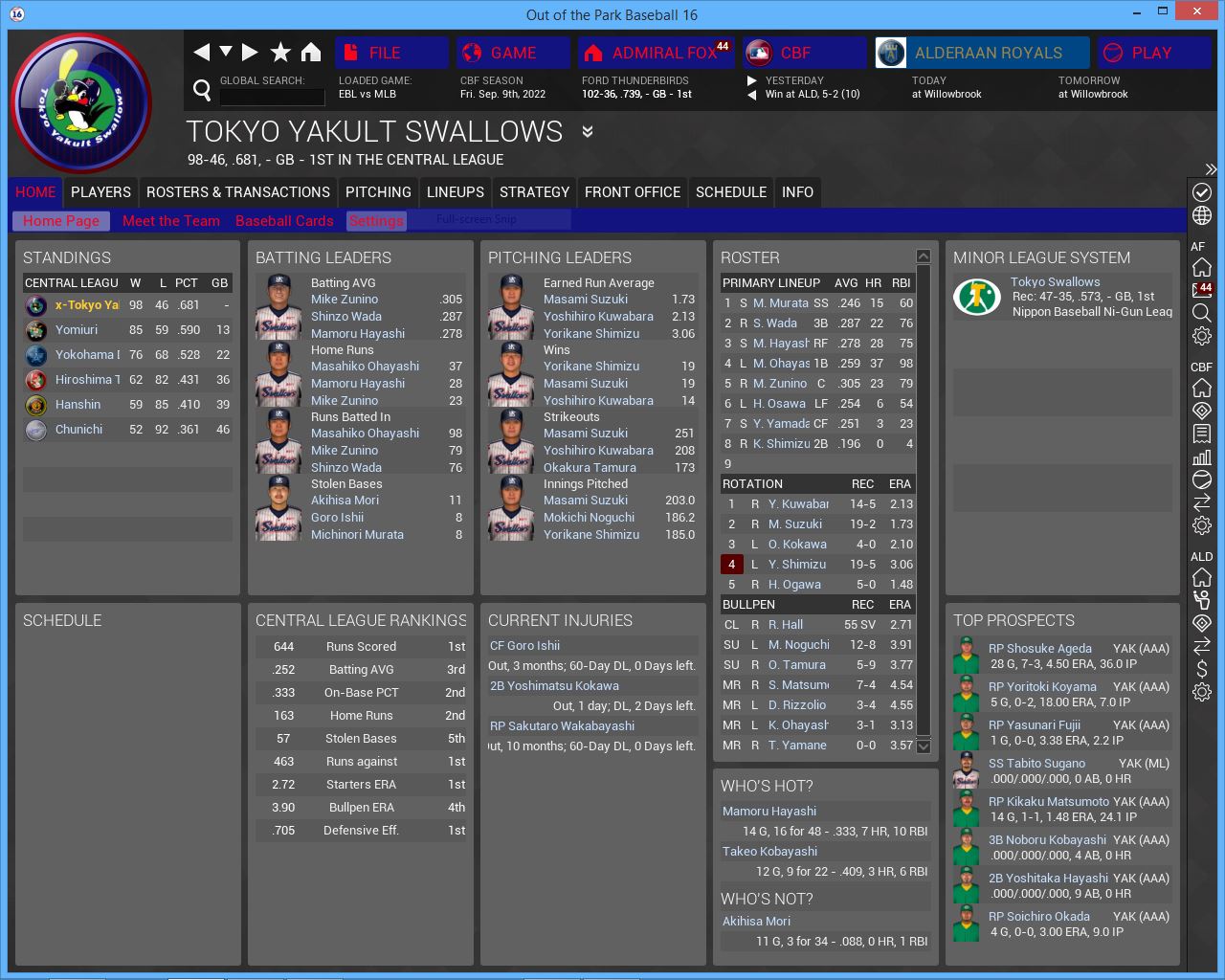Click the global search magnifier icon

202,90
